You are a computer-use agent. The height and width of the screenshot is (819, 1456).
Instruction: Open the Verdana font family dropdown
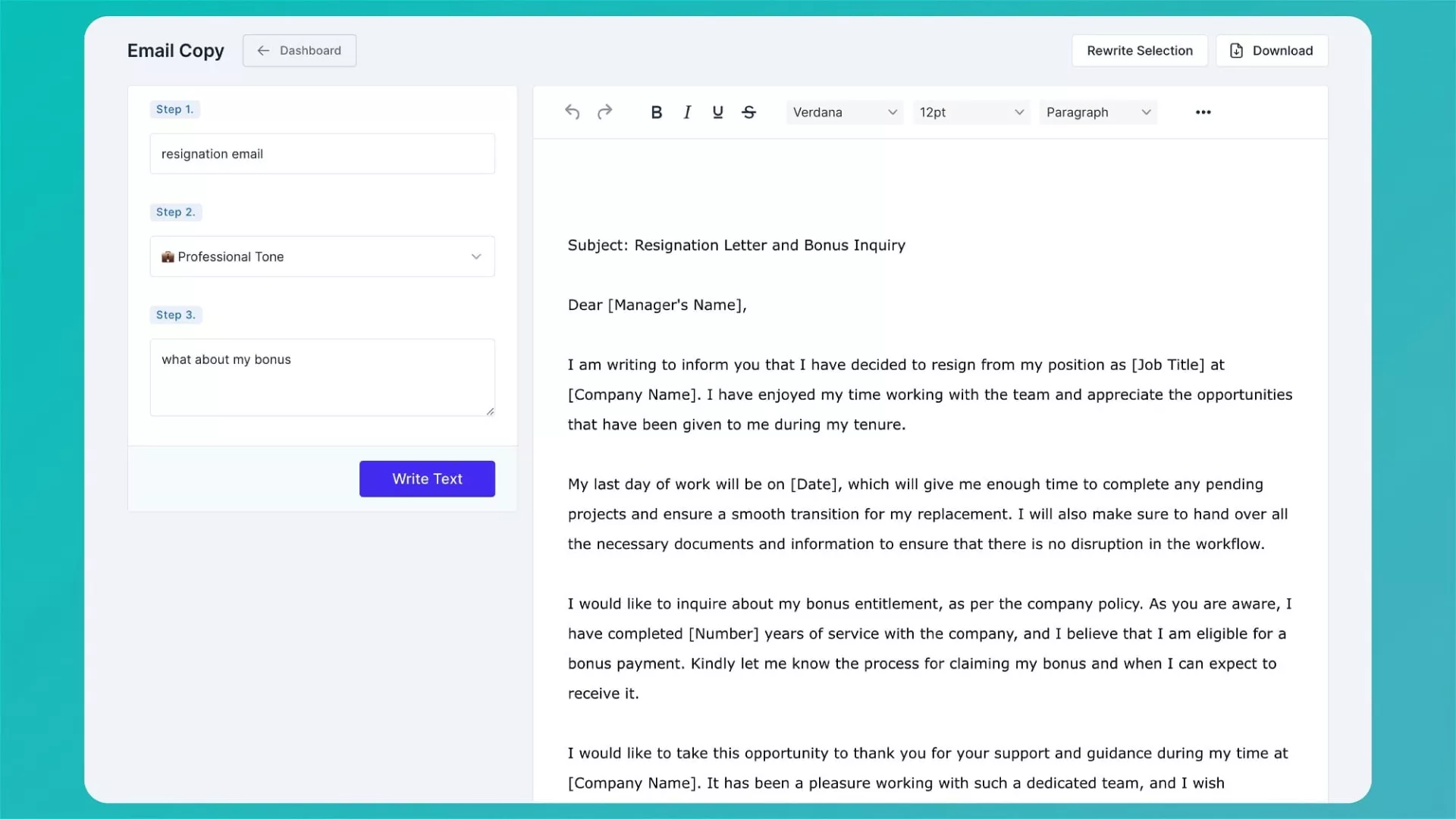tap(844, 112)
